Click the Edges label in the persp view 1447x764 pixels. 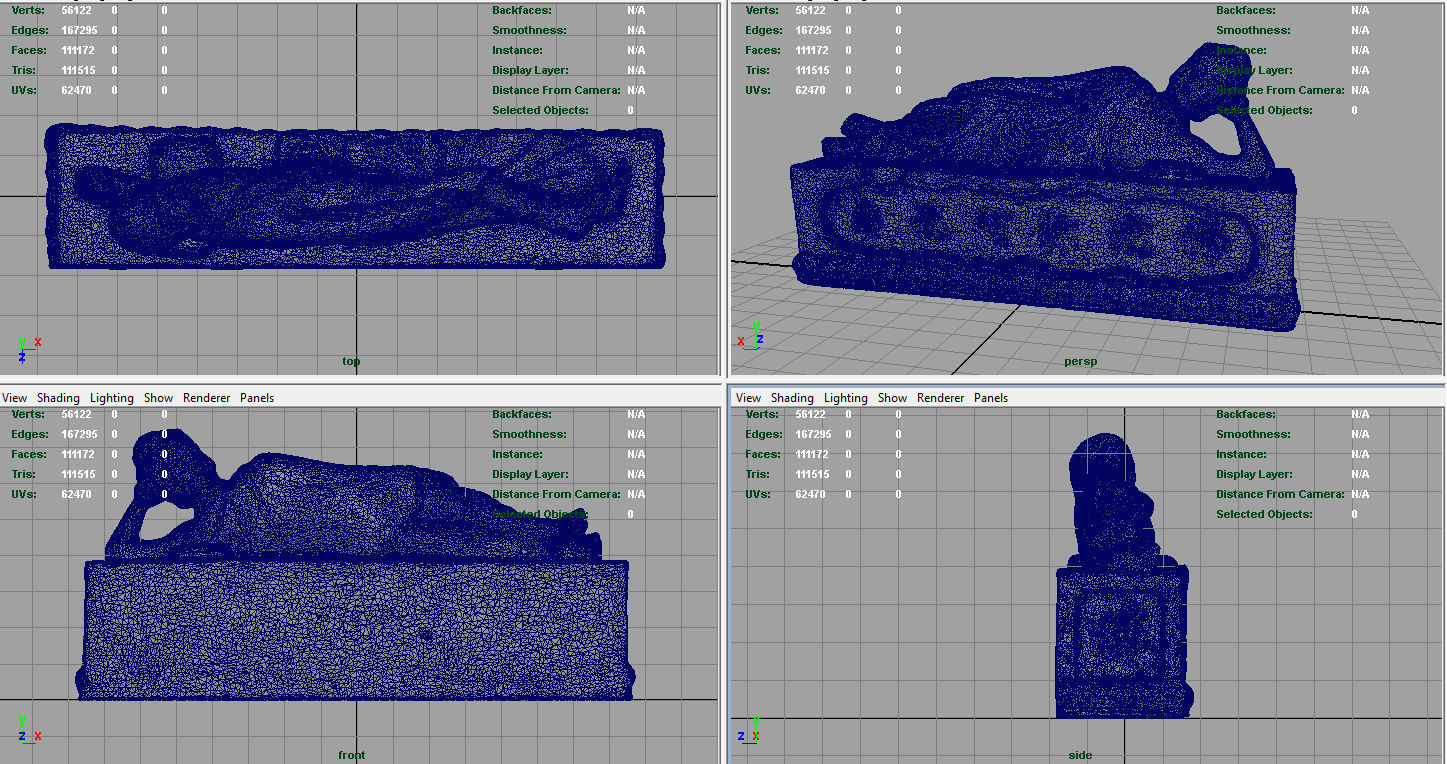coord(764,30)
